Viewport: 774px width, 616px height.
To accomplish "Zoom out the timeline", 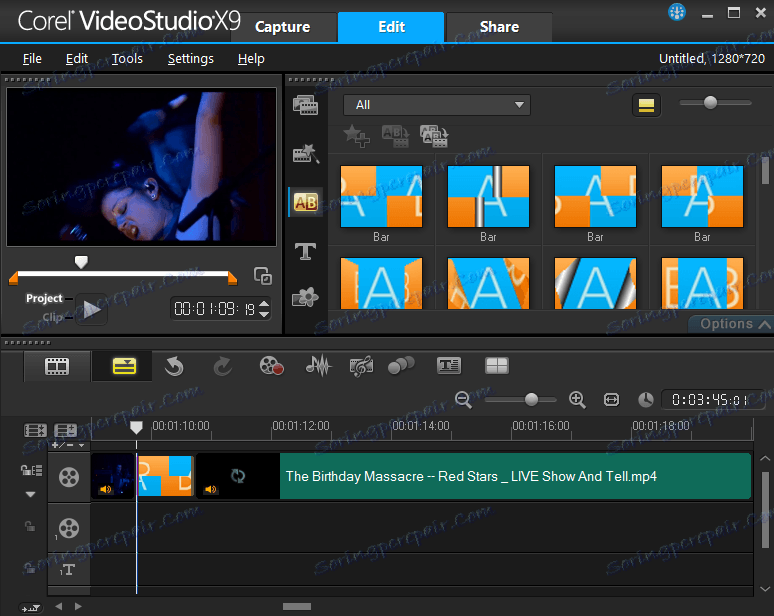I will 464,399.
